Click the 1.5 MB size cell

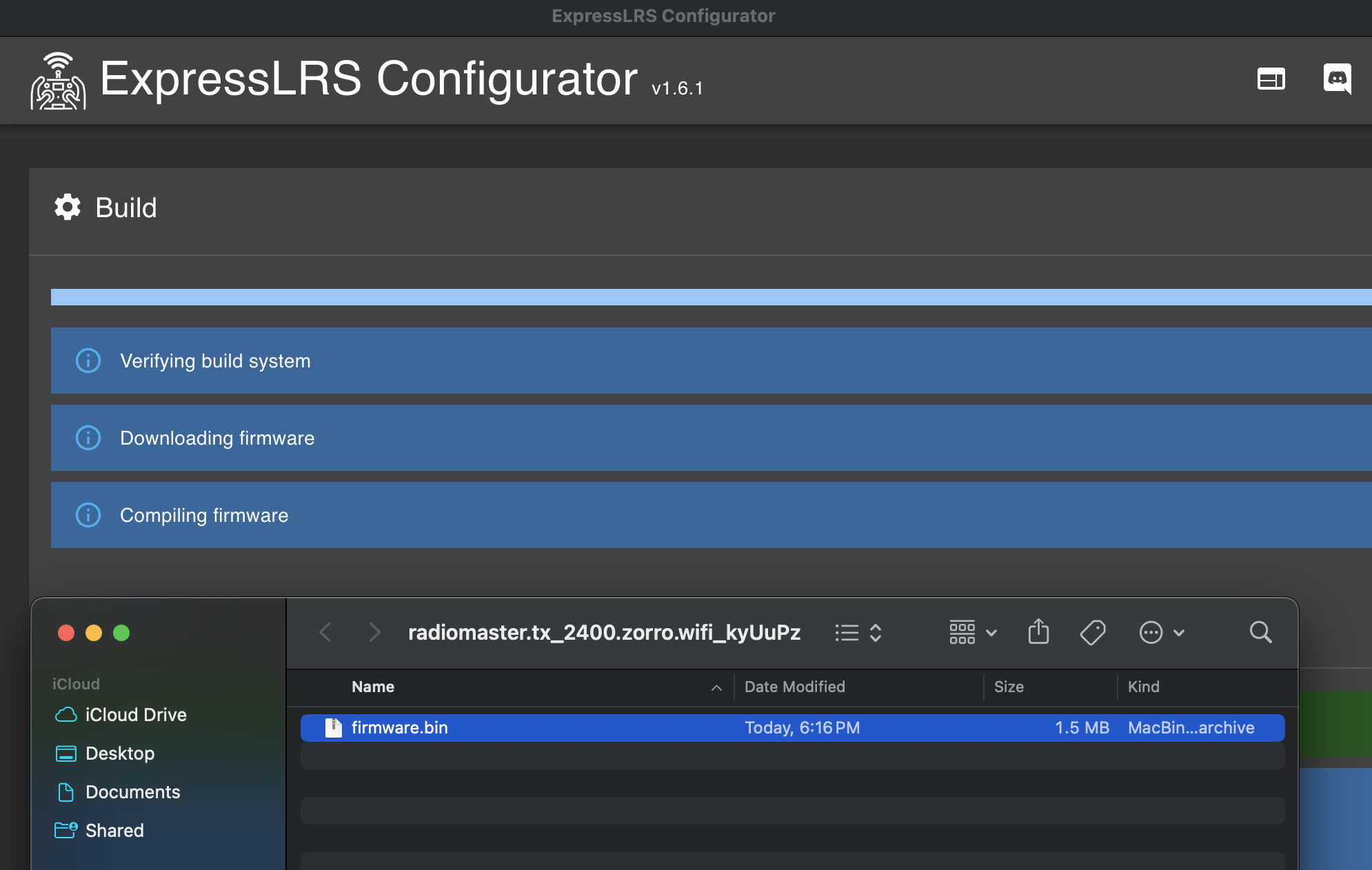point(1082,728)
